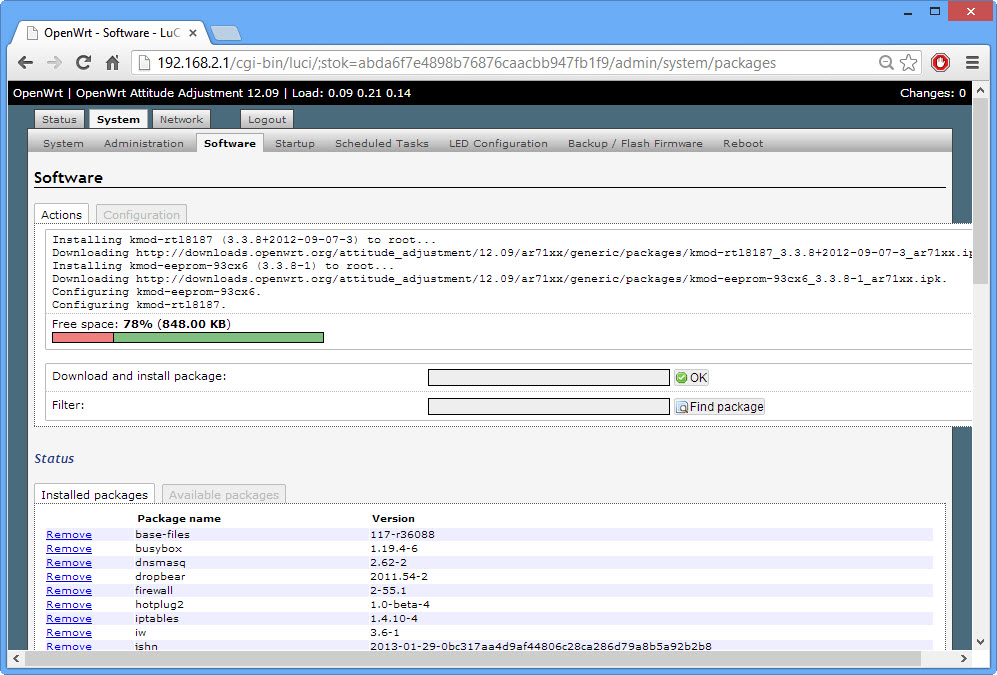The width and height of the screenshot is (997, 675).
Task: Click OK to install package
Action: tap(692, 378)
